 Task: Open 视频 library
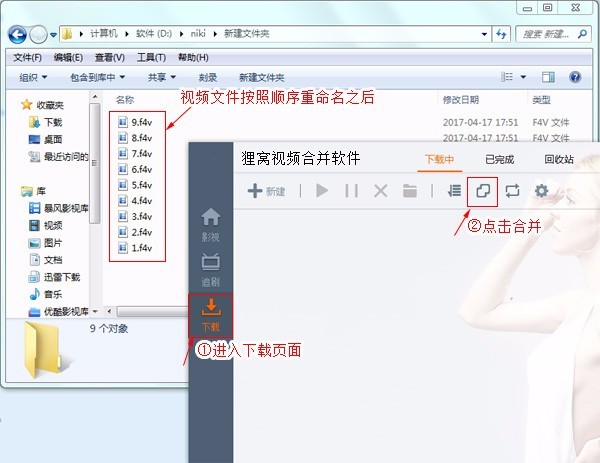coord(45,225)
